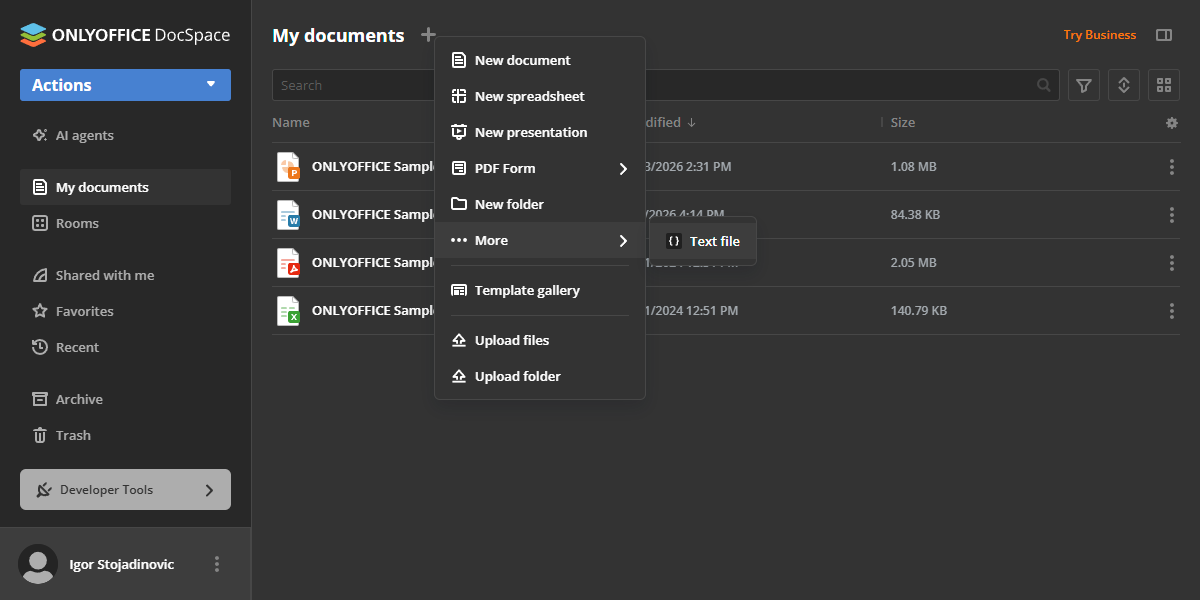Choose New presentation from menu
This screenshot has width=1200, height=600.
540,132
